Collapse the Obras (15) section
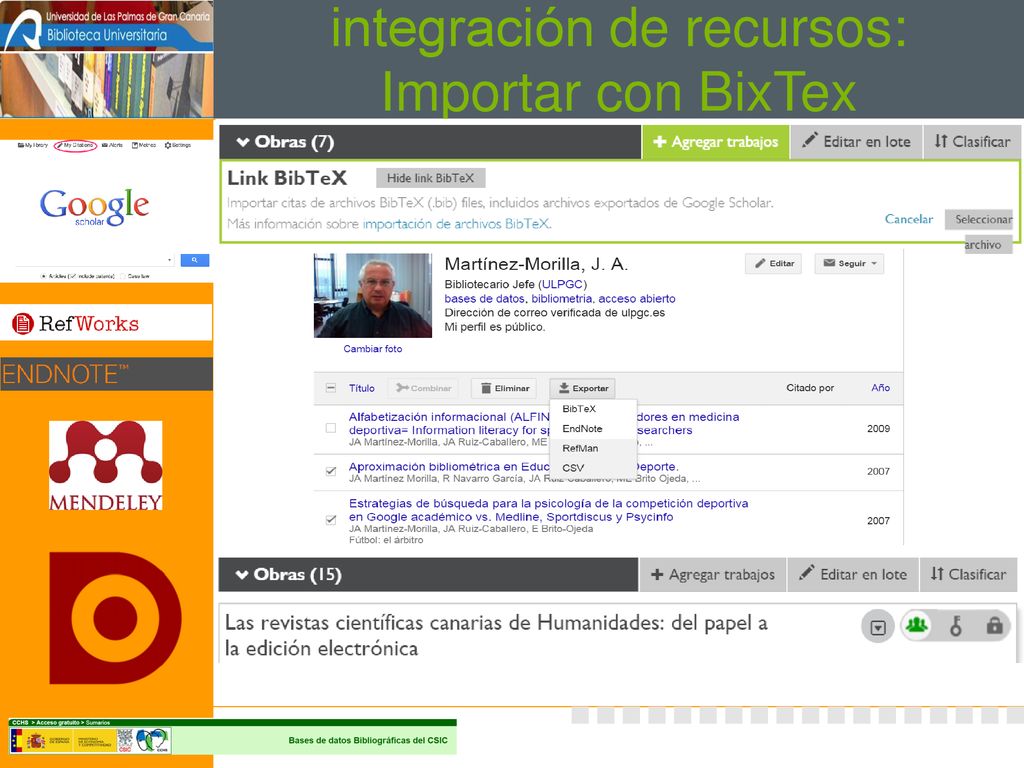Screen dimensions: 1024x768 tap(242, 575)
